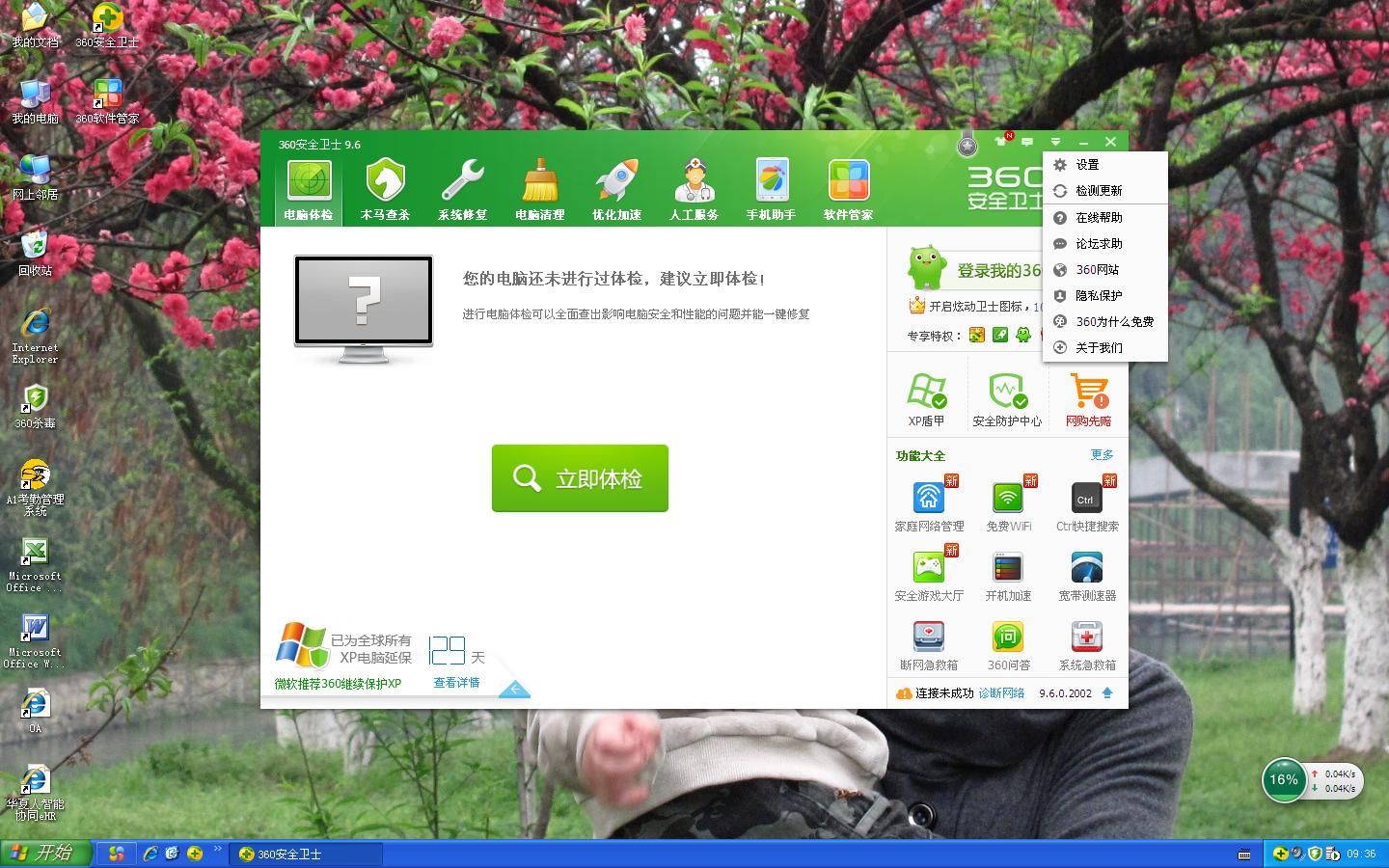Open 安全游戏大厅 tool

click(x=929, y=576)
